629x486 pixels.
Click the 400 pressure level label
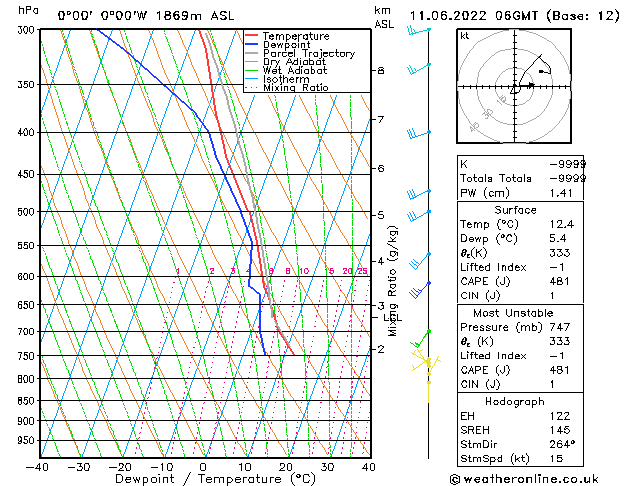(x=28, y=132)
